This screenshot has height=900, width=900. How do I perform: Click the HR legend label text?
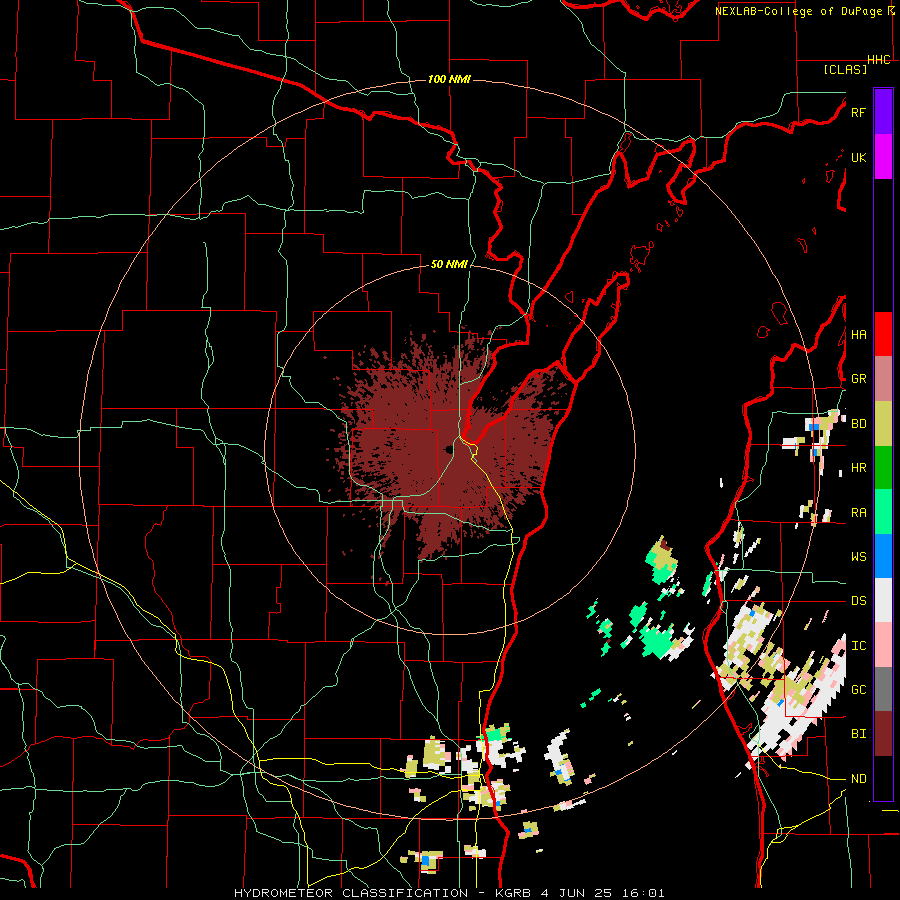click(858, 467)
